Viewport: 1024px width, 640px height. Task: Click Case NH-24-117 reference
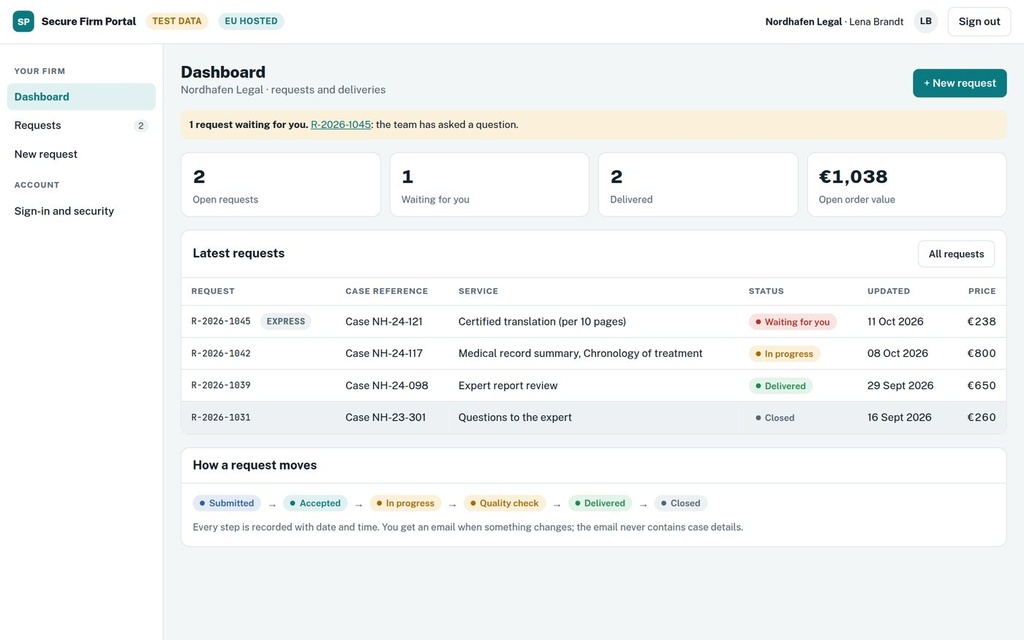pos(384,353)
